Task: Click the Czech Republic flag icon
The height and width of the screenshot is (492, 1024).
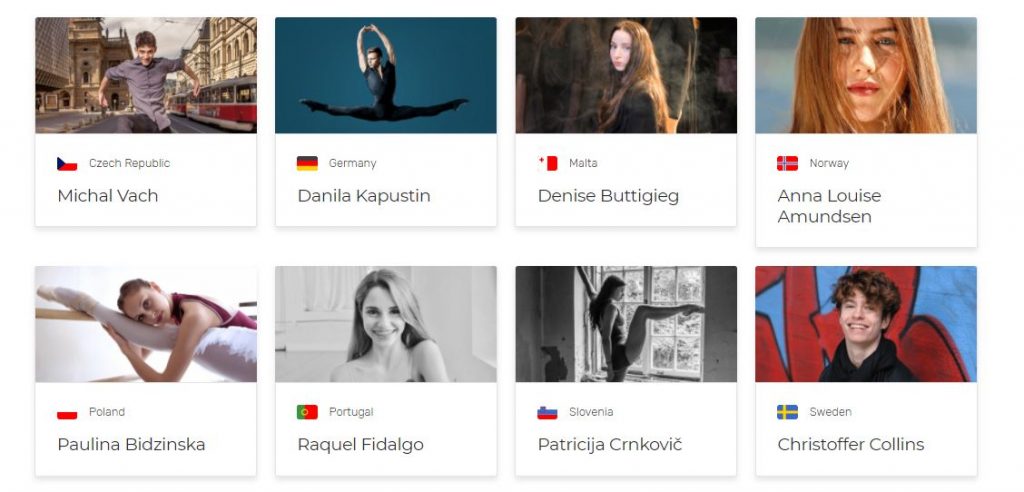Action: coord(67,163)
